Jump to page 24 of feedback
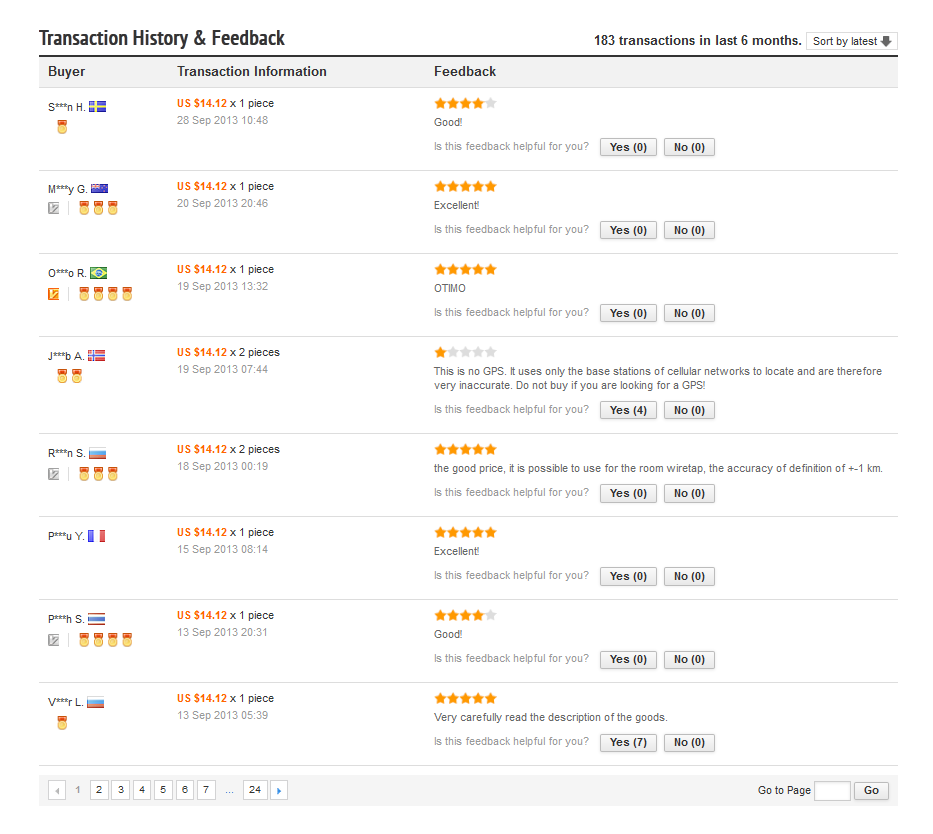 click(255, 790)
